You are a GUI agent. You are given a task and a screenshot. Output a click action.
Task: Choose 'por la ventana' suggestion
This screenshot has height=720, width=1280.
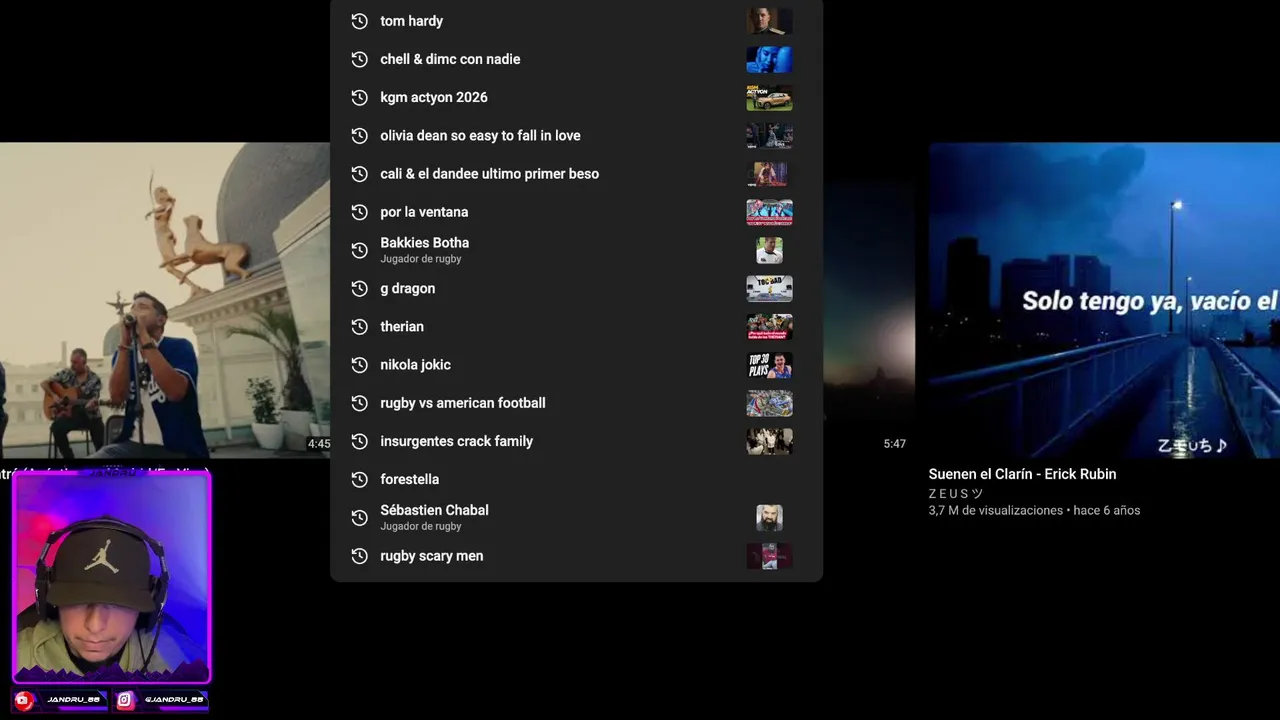(x=576, y=212)
